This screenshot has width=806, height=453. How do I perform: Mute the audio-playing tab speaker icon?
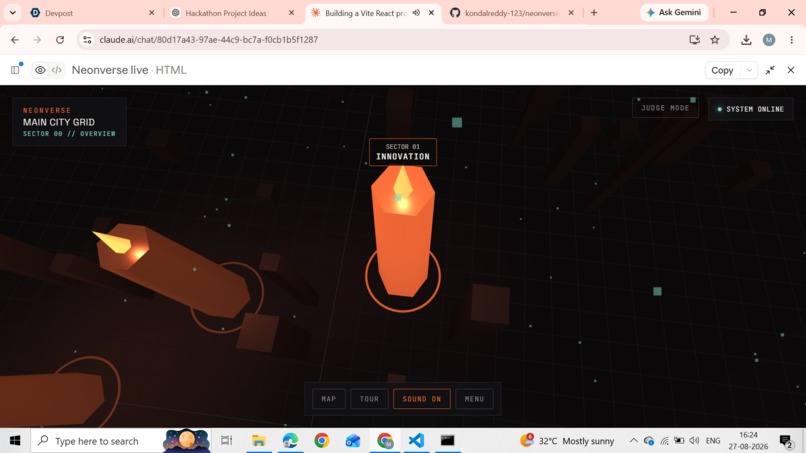(416, 13)
